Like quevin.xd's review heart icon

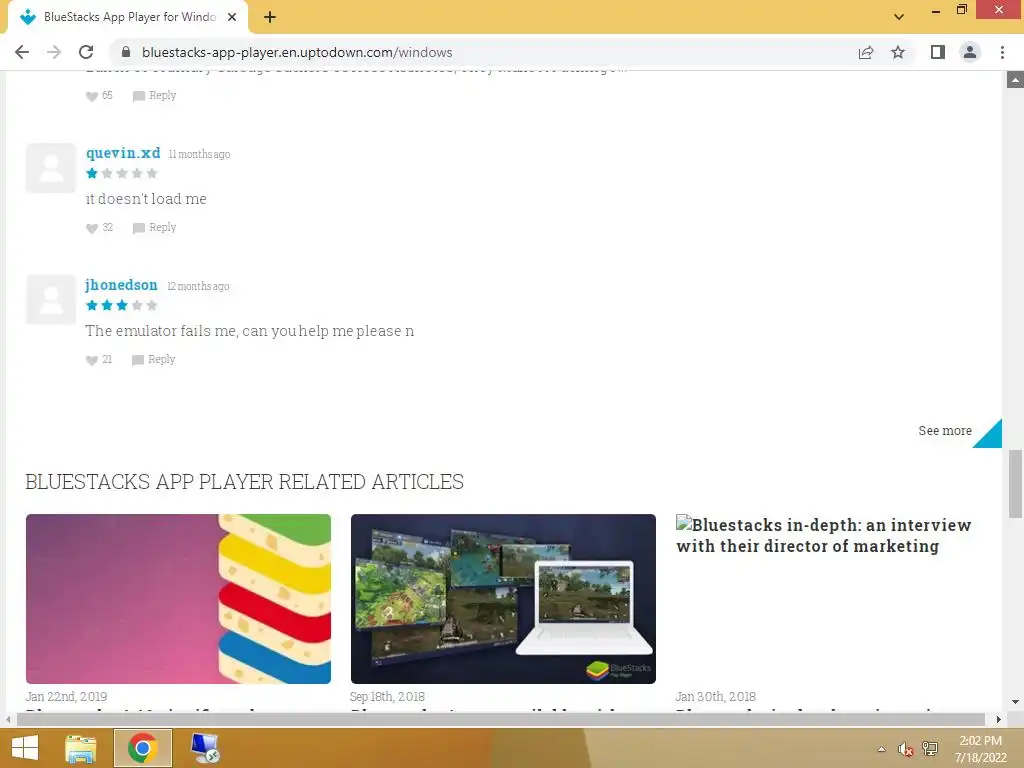(x=92, y=228)
